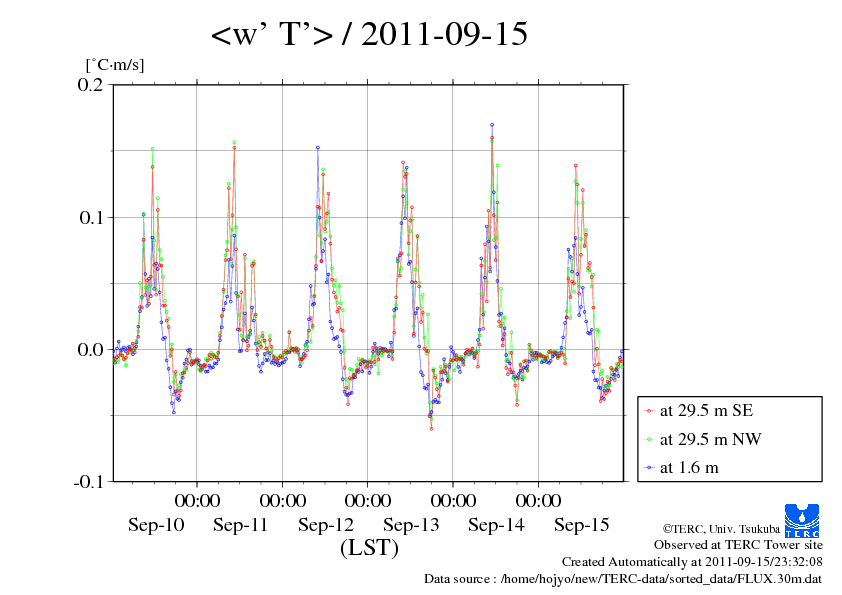Click the 'Sep-12' date label

tap(326, 525)
